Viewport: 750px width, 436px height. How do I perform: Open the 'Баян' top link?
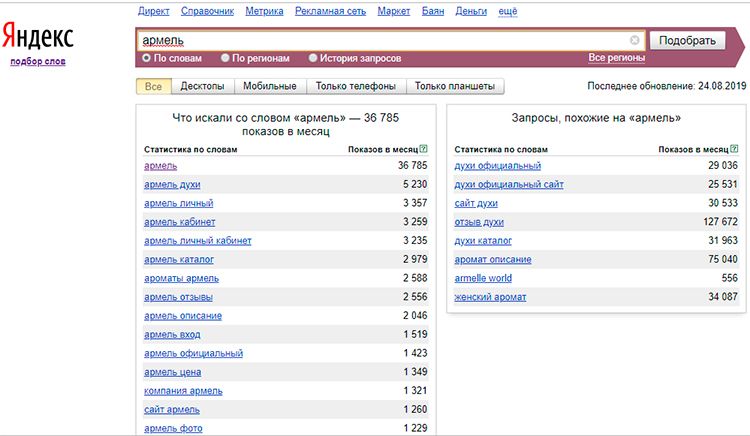click(433, 11)
